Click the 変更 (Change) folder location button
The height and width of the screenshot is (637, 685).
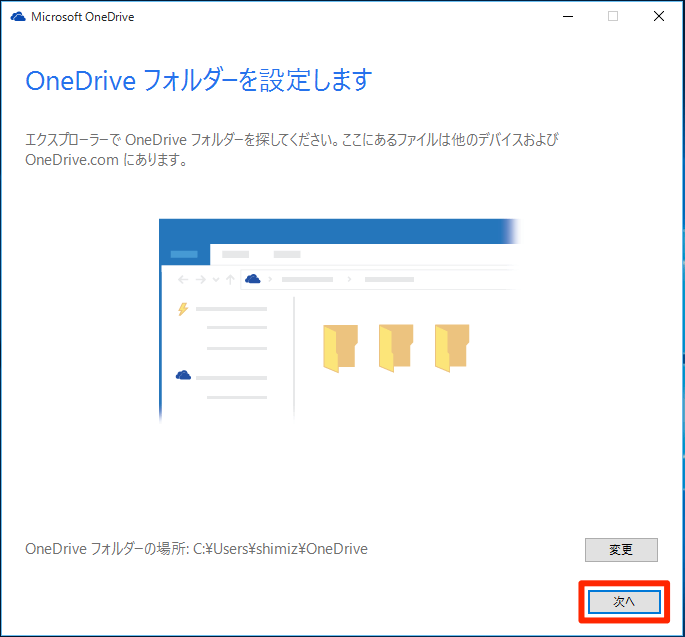click(x=621, y=550)
